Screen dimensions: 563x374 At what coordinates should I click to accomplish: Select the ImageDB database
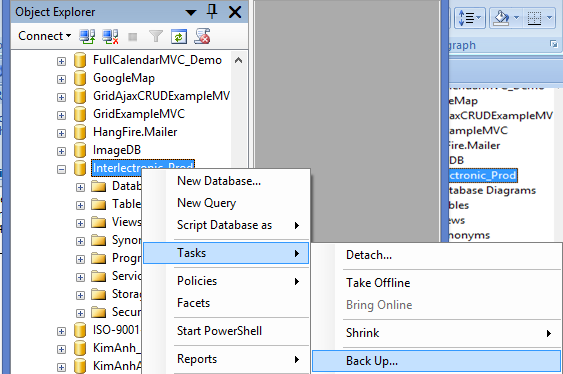(x=117, y=150)
